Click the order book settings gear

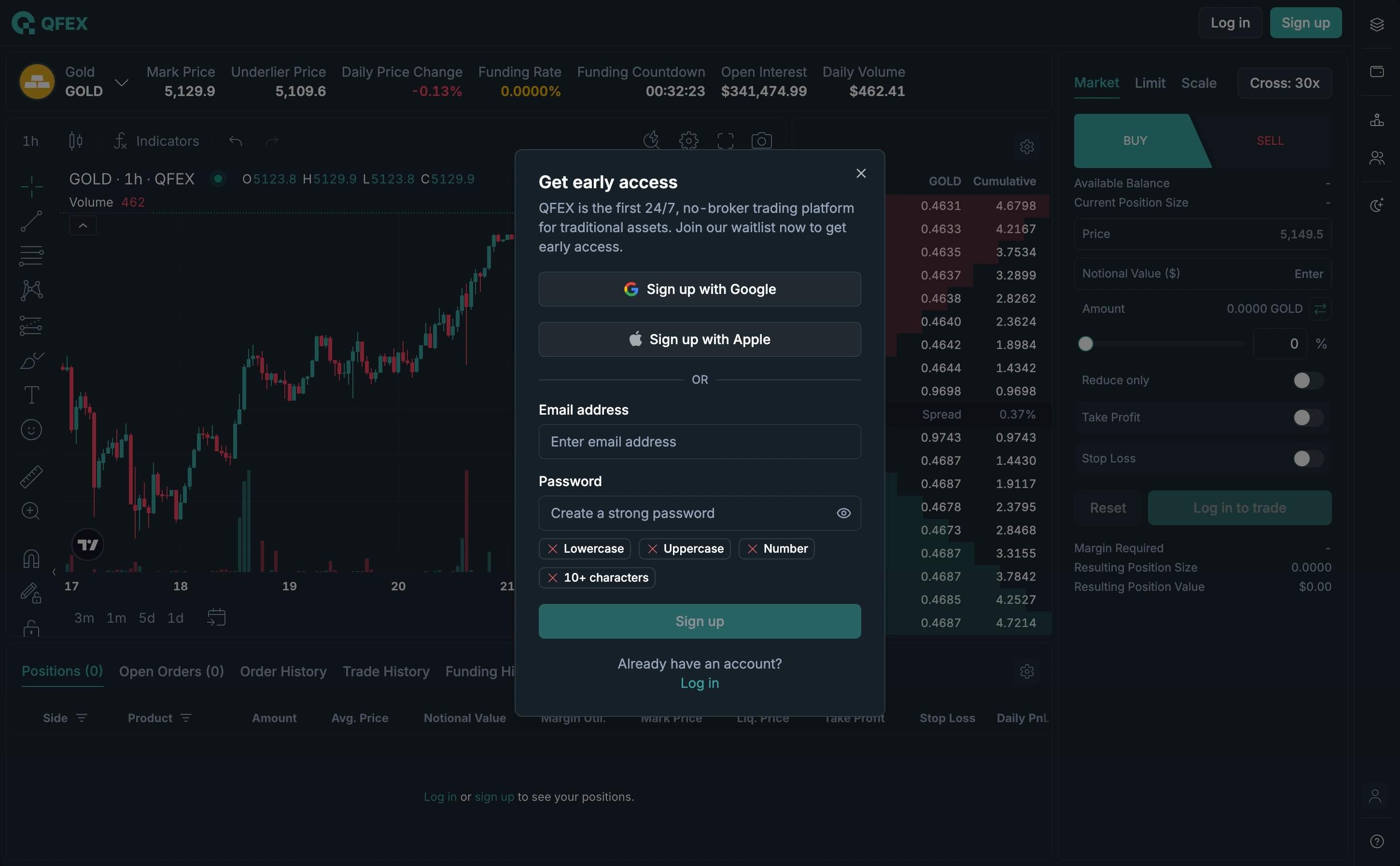(1026, 147)
